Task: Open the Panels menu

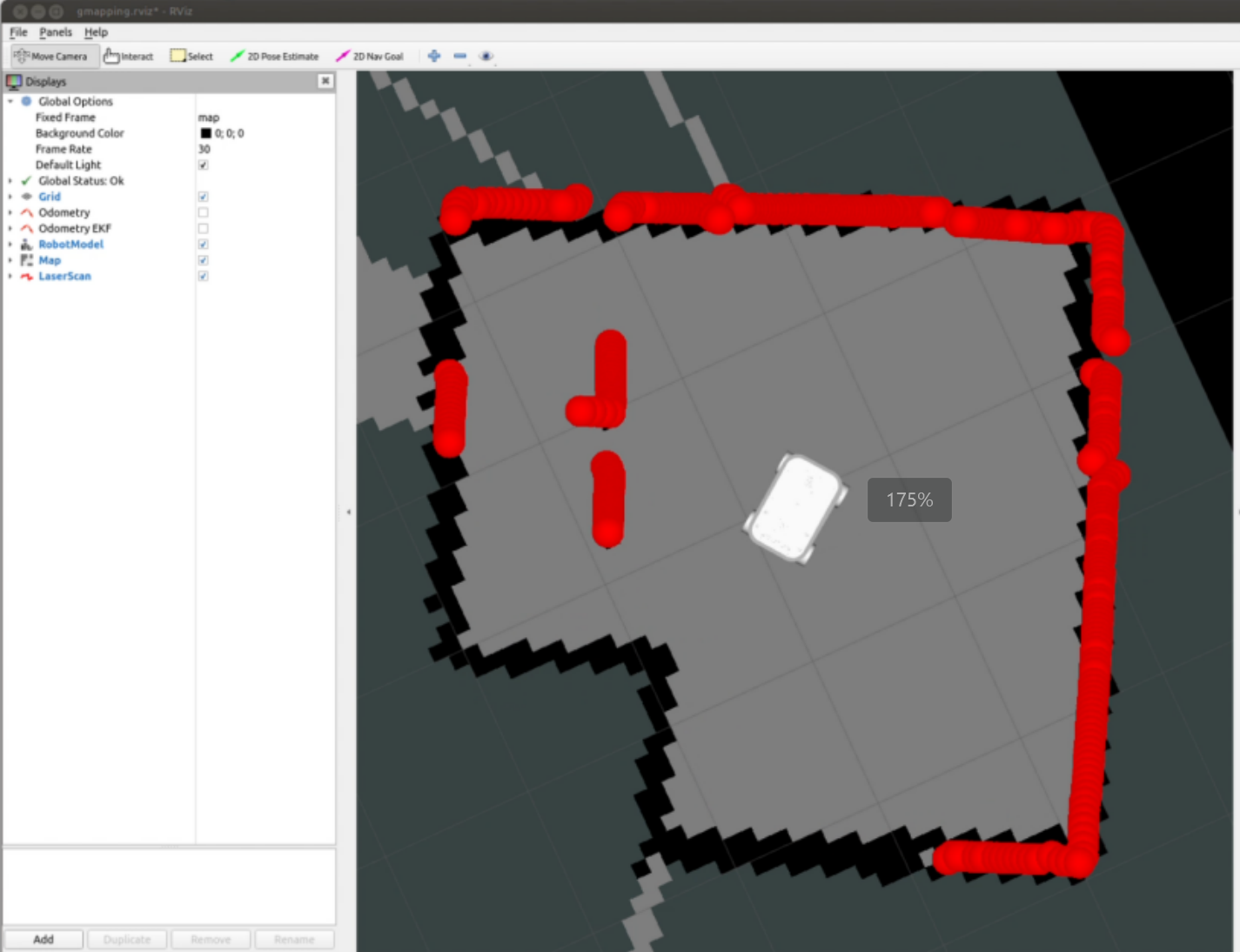Action: pos(56,32)
